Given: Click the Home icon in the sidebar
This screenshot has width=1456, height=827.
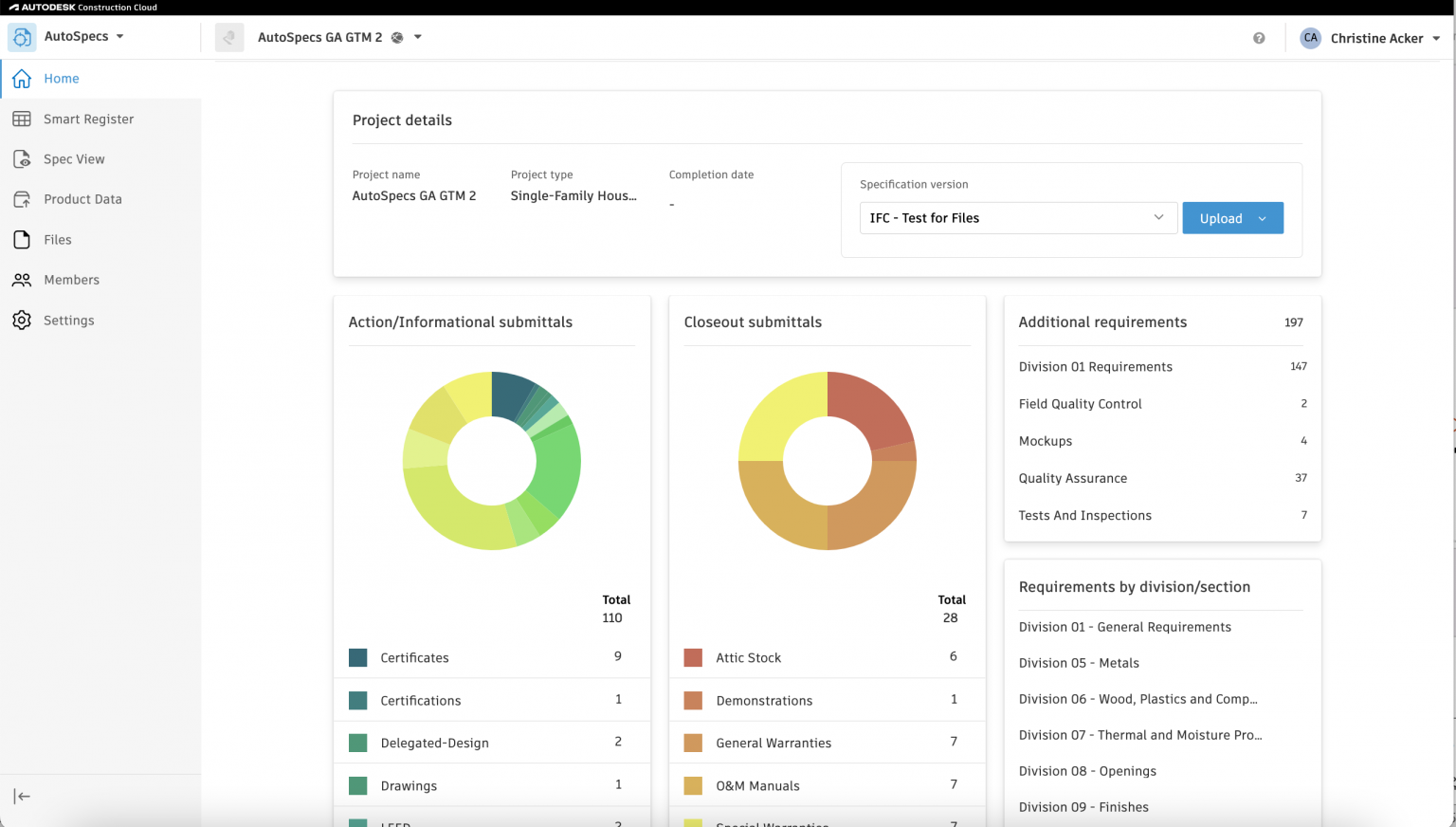Looking at the screenshot, I should point(22,78).
